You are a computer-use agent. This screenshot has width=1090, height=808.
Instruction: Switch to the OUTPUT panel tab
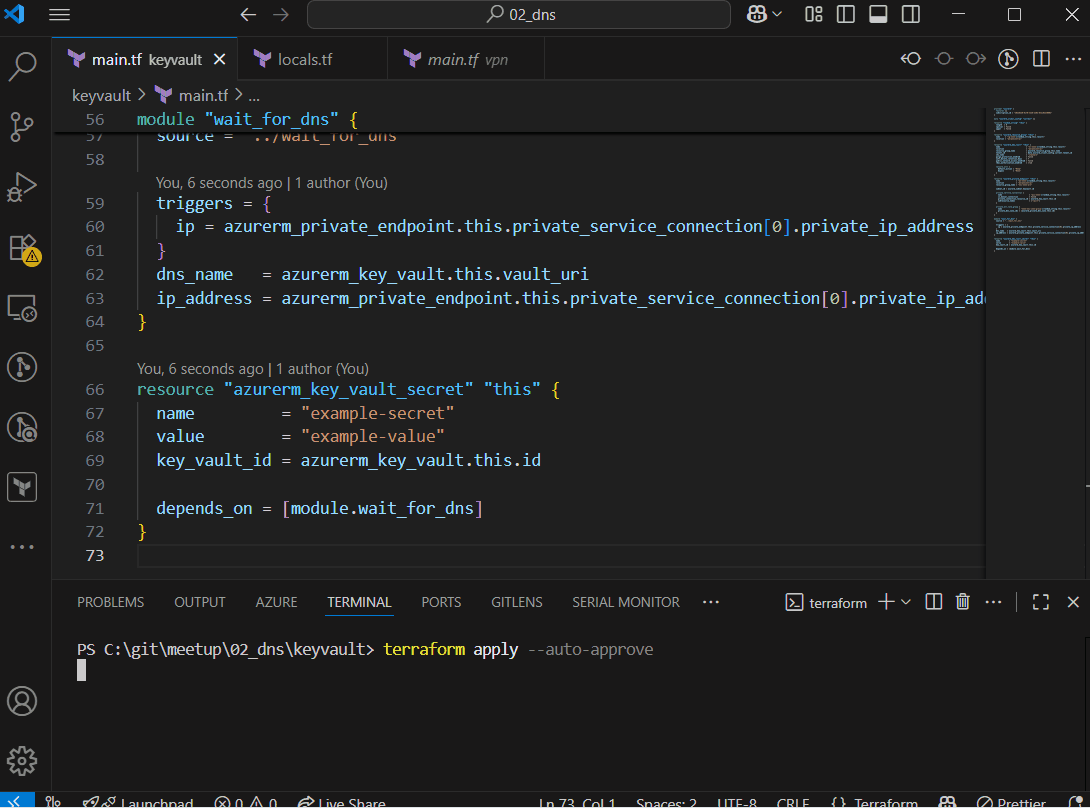pos(200,602)
